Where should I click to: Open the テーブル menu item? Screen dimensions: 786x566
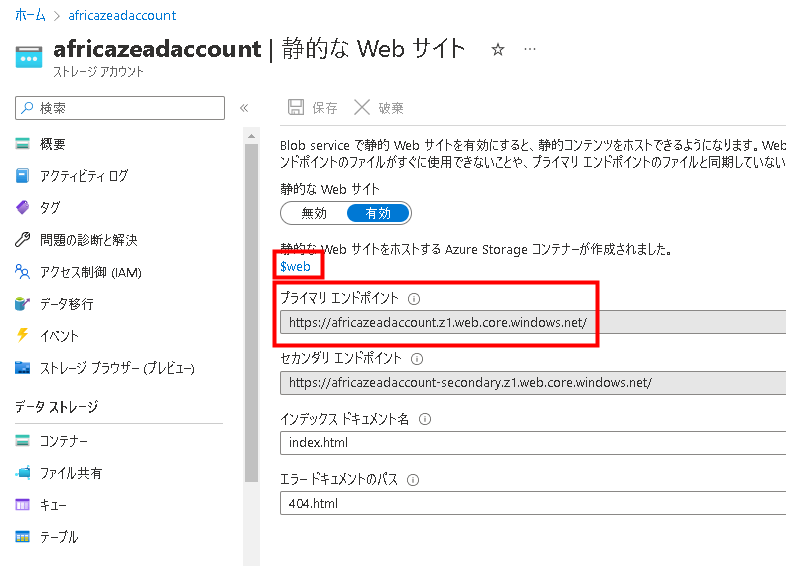pos(59,537)
